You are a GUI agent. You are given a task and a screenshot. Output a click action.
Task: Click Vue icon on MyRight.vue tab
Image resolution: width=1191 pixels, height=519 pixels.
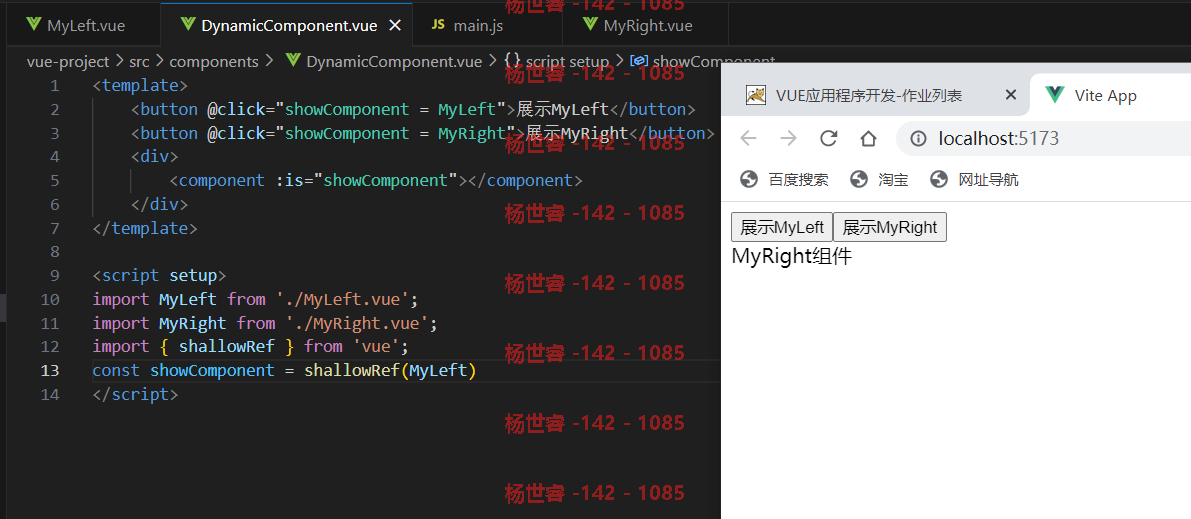pos(590,25)
